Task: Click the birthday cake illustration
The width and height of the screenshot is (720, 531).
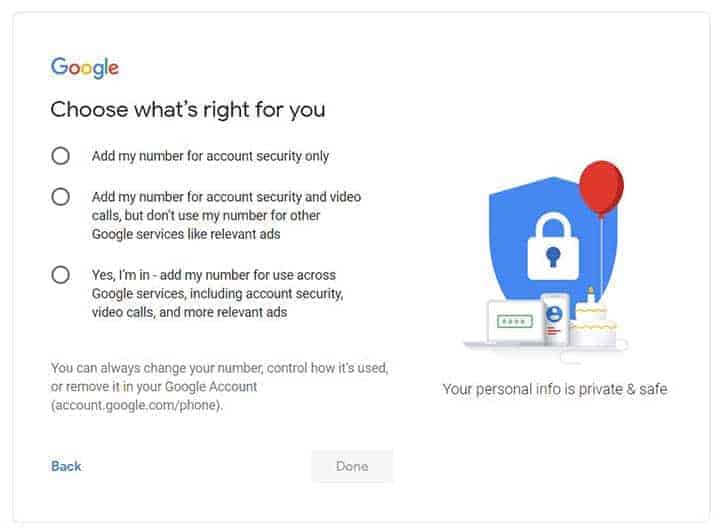Action: coord(592,324)
